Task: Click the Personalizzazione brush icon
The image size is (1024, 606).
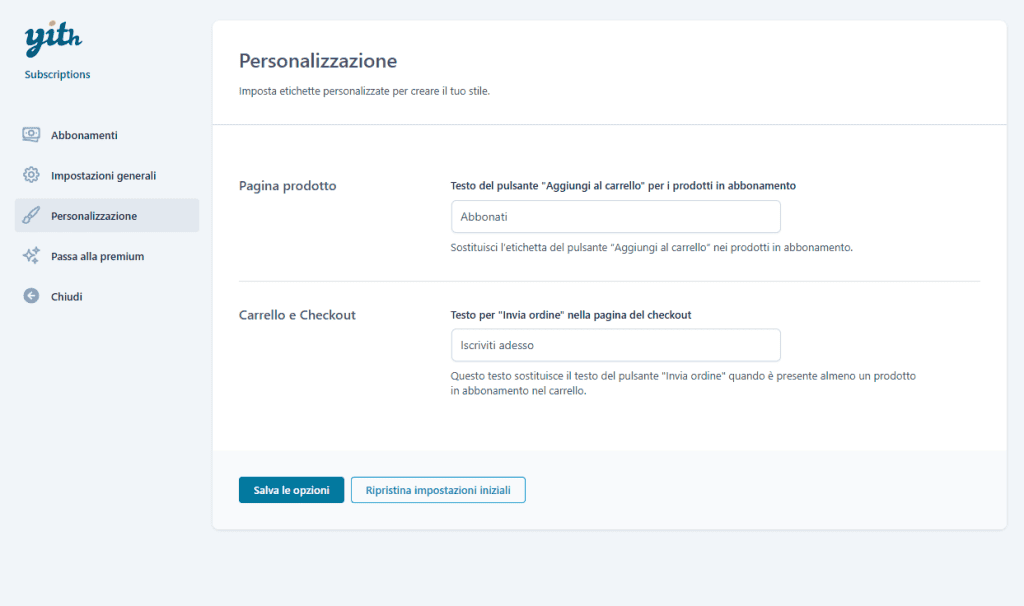Action: point(31,215)
